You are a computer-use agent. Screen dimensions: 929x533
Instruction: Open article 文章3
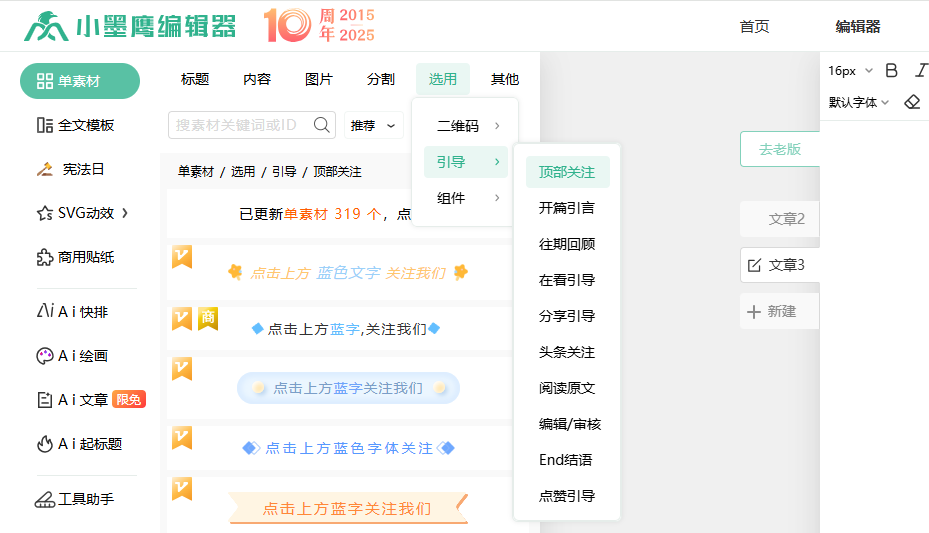point(780,265)
